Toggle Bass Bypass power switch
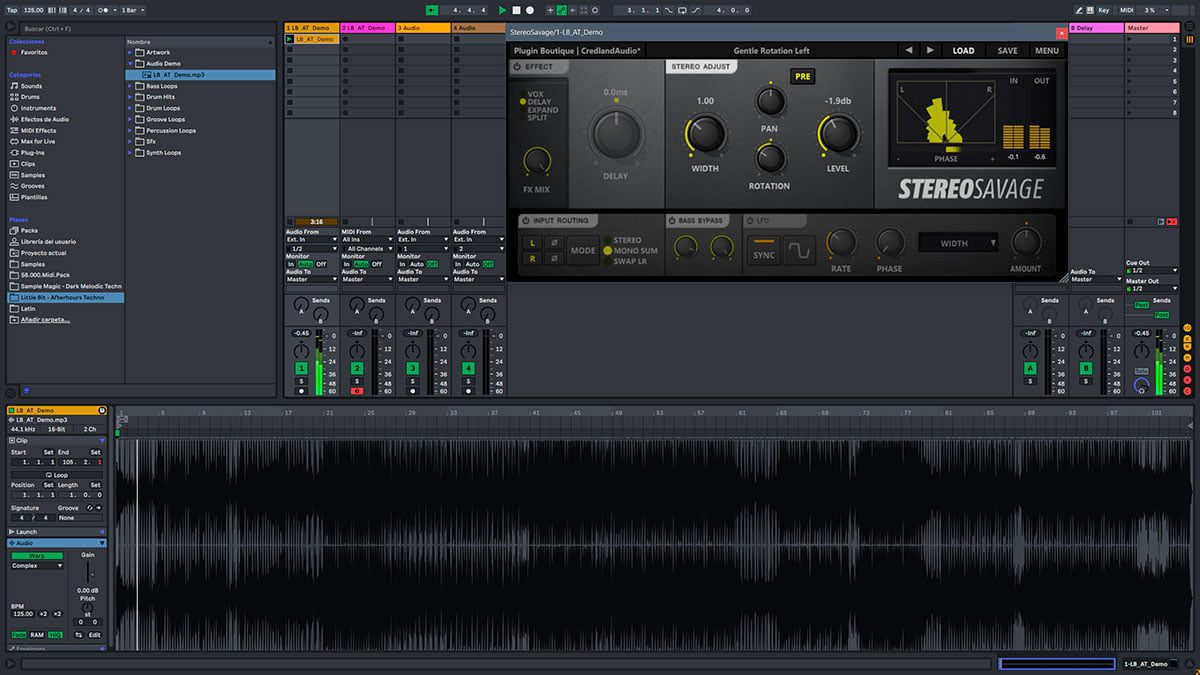The width and height of the screenshot is (1200, 675). 672,220
